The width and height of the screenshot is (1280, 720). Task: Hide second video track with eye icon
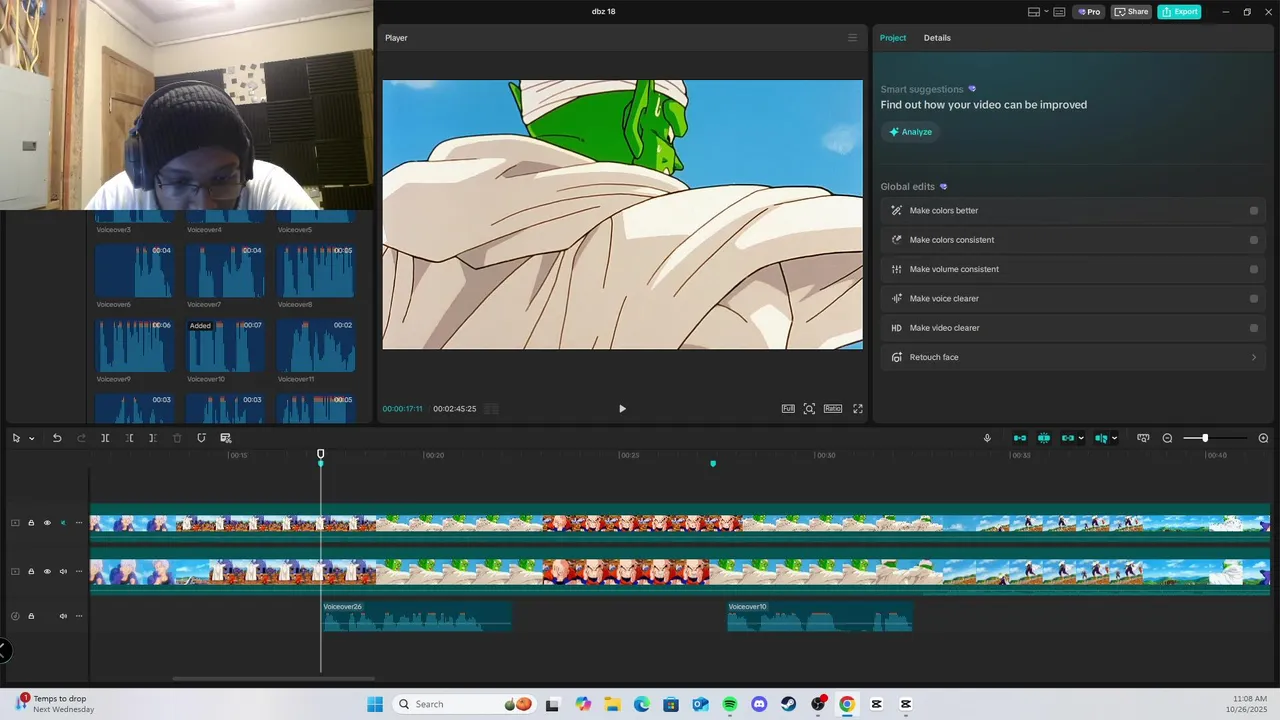click(x=47, y=572)
